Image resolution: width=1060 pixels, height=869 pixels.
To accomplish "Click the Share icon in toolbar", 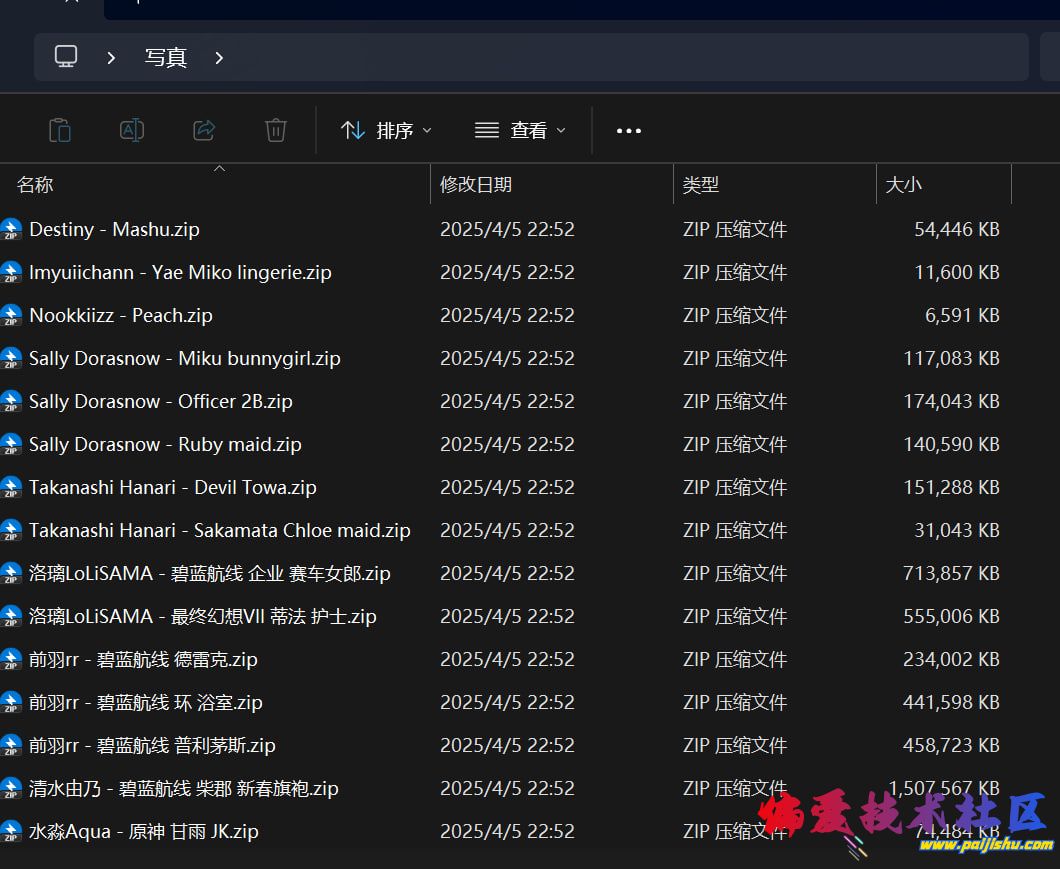I will (x=204, y=130).
